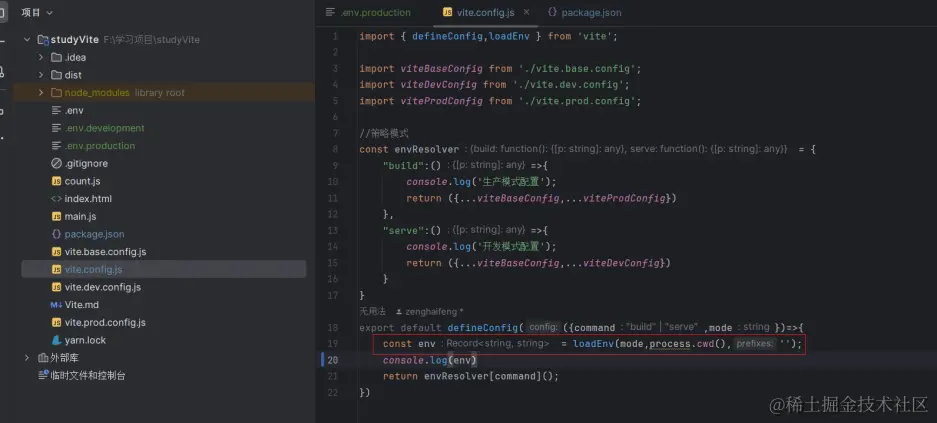
Task: Click the "serve" key on line 13
Action: (403, 230)
